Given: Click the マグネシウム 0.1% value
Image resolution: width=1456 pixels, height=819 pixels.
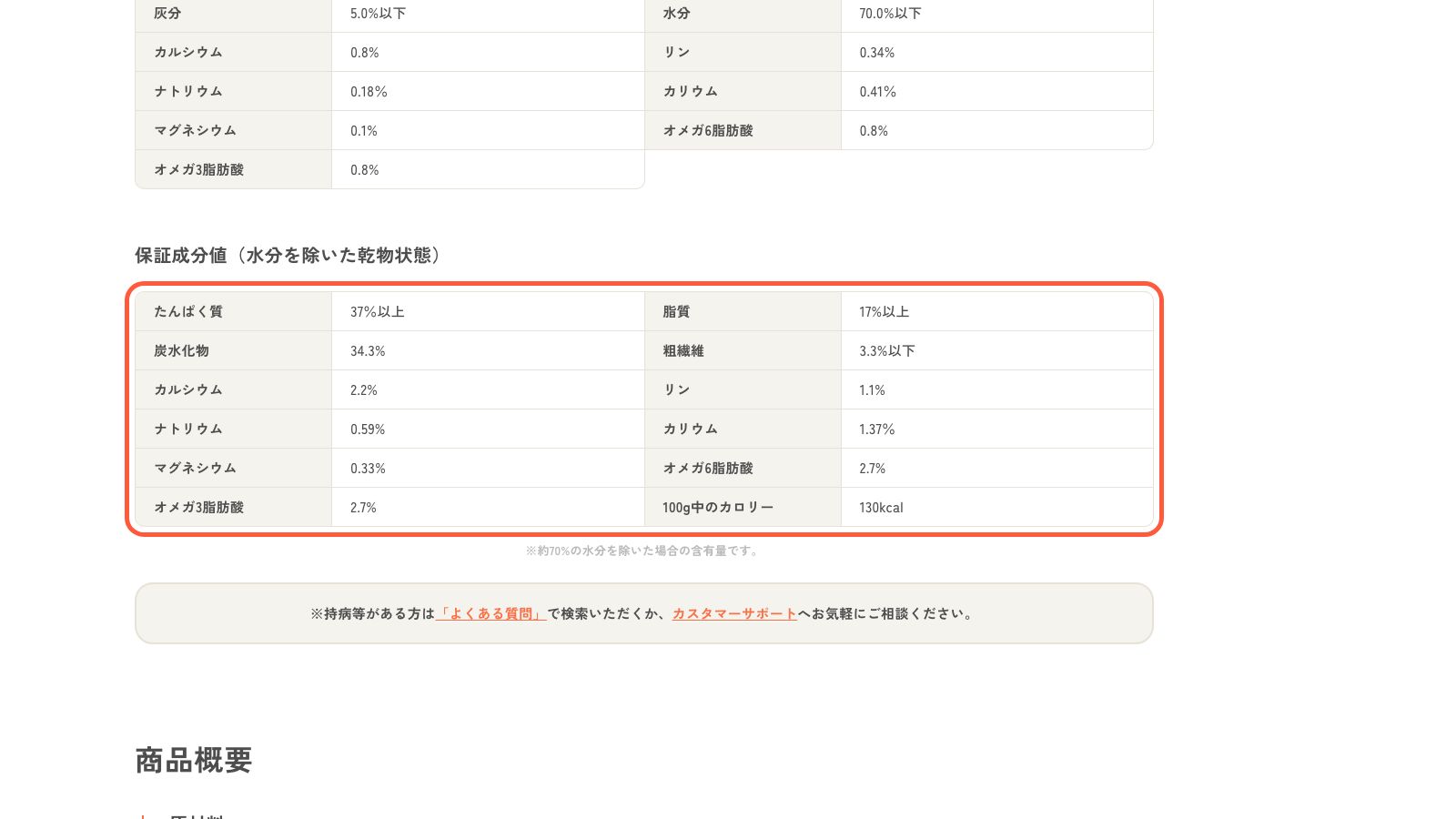Looking at the screenshot, I should point(363,131).
